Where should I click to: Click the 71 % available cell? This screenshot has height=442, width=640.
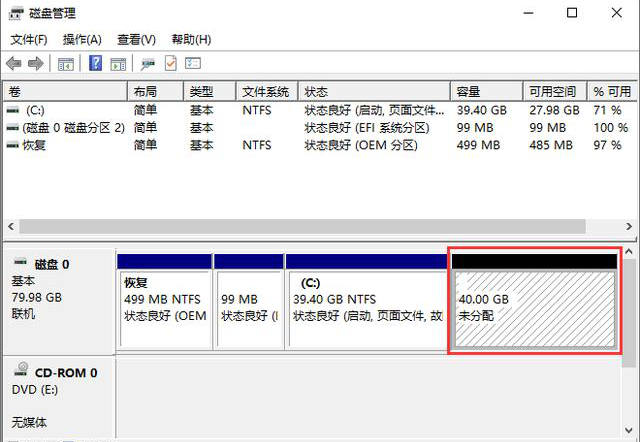(607, 110)
